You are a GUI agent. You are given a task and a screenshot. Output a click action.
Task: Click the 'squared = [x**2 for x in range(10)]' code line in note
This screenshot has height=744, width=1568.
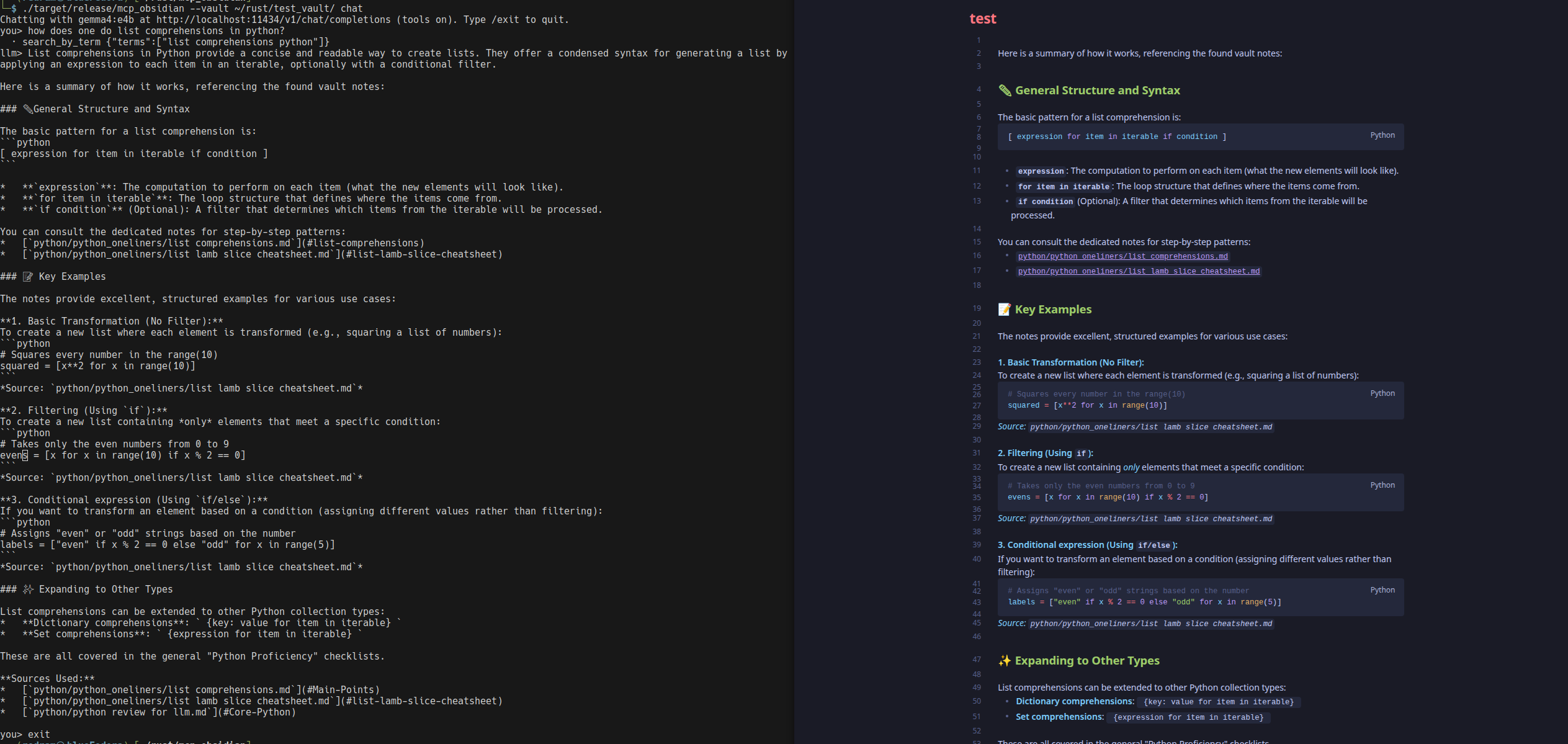coord(1087,406)
